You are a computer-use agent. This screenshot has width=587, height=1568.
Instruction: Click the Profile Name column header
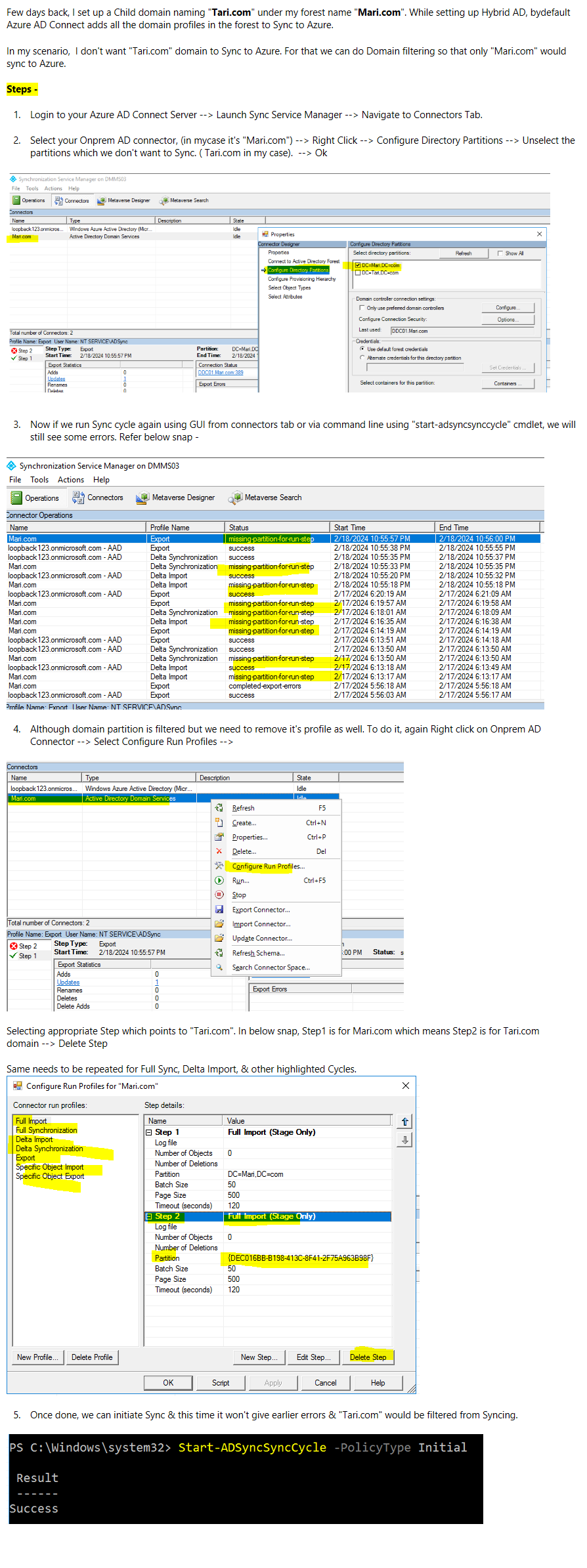click(185, 527)
